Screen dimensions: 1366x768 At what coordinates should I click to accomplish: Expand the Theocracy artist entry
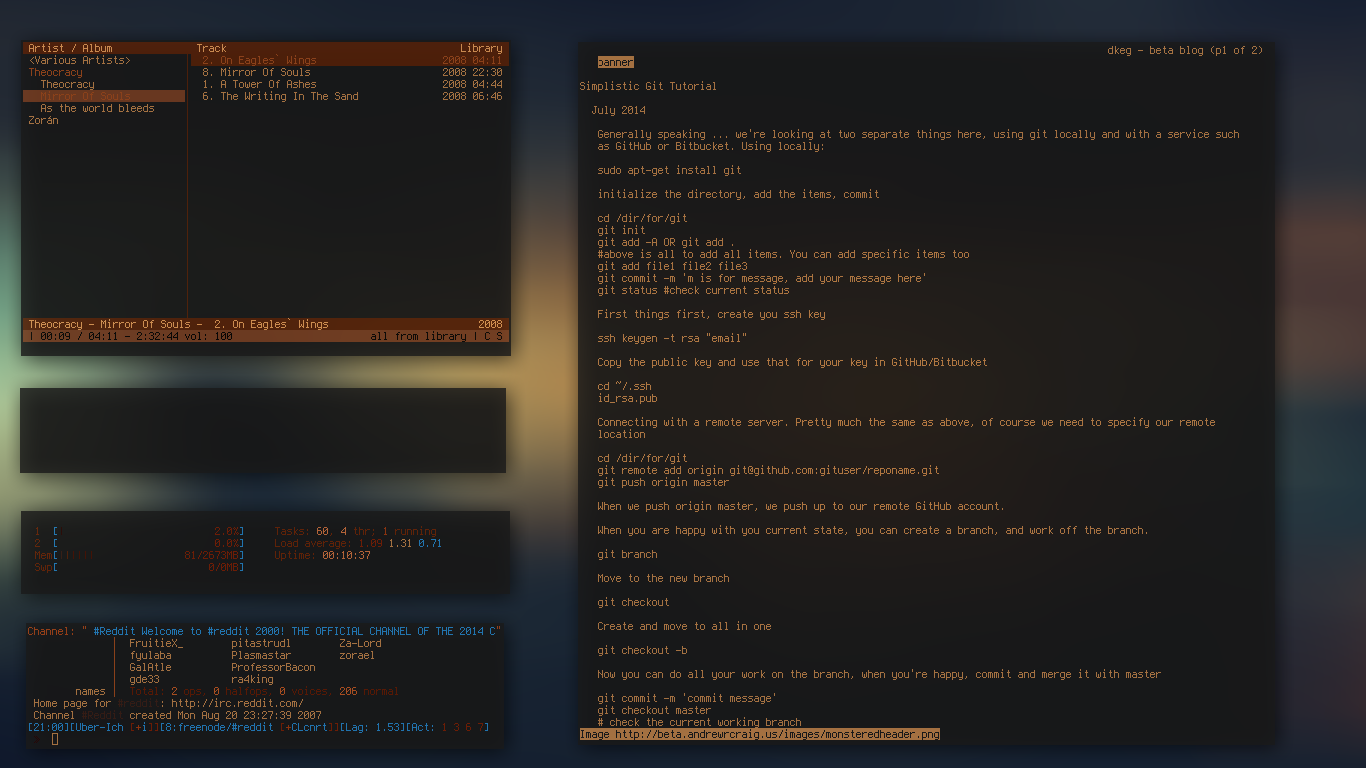tap(55, 72)
